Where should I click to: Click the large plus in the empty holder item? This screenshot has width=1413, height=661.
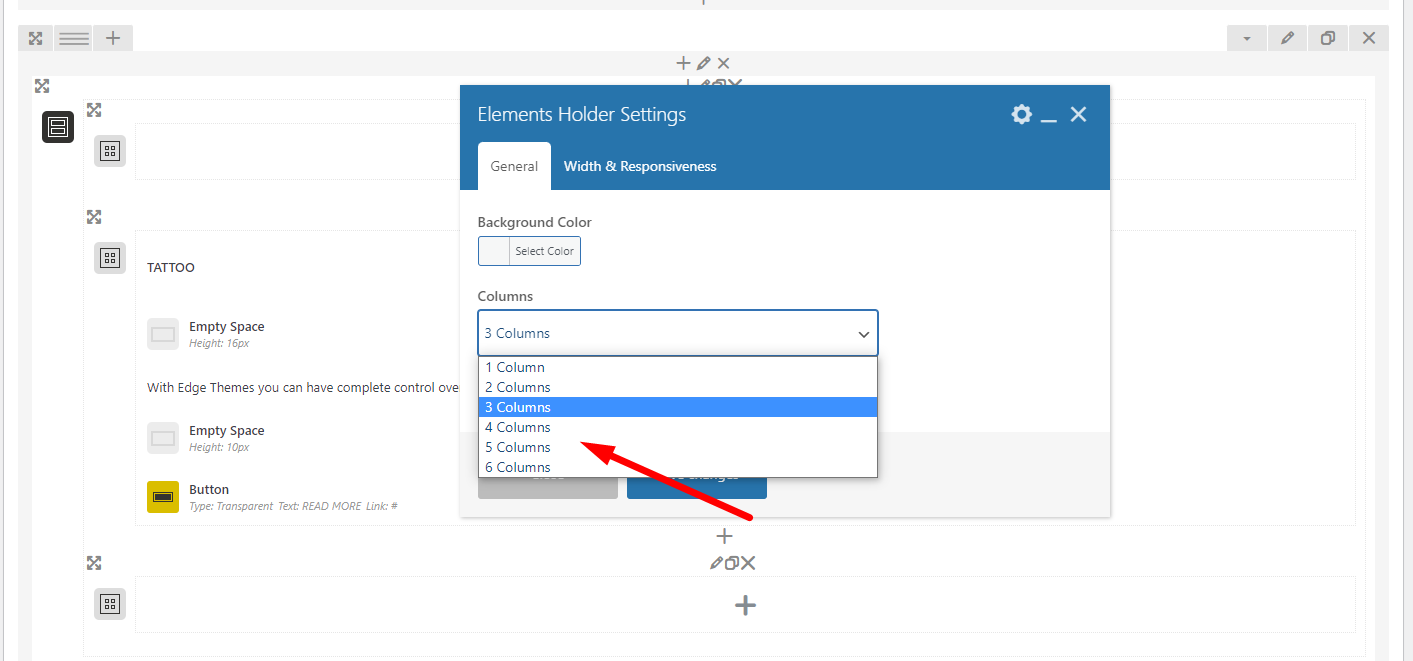(745, 605)
